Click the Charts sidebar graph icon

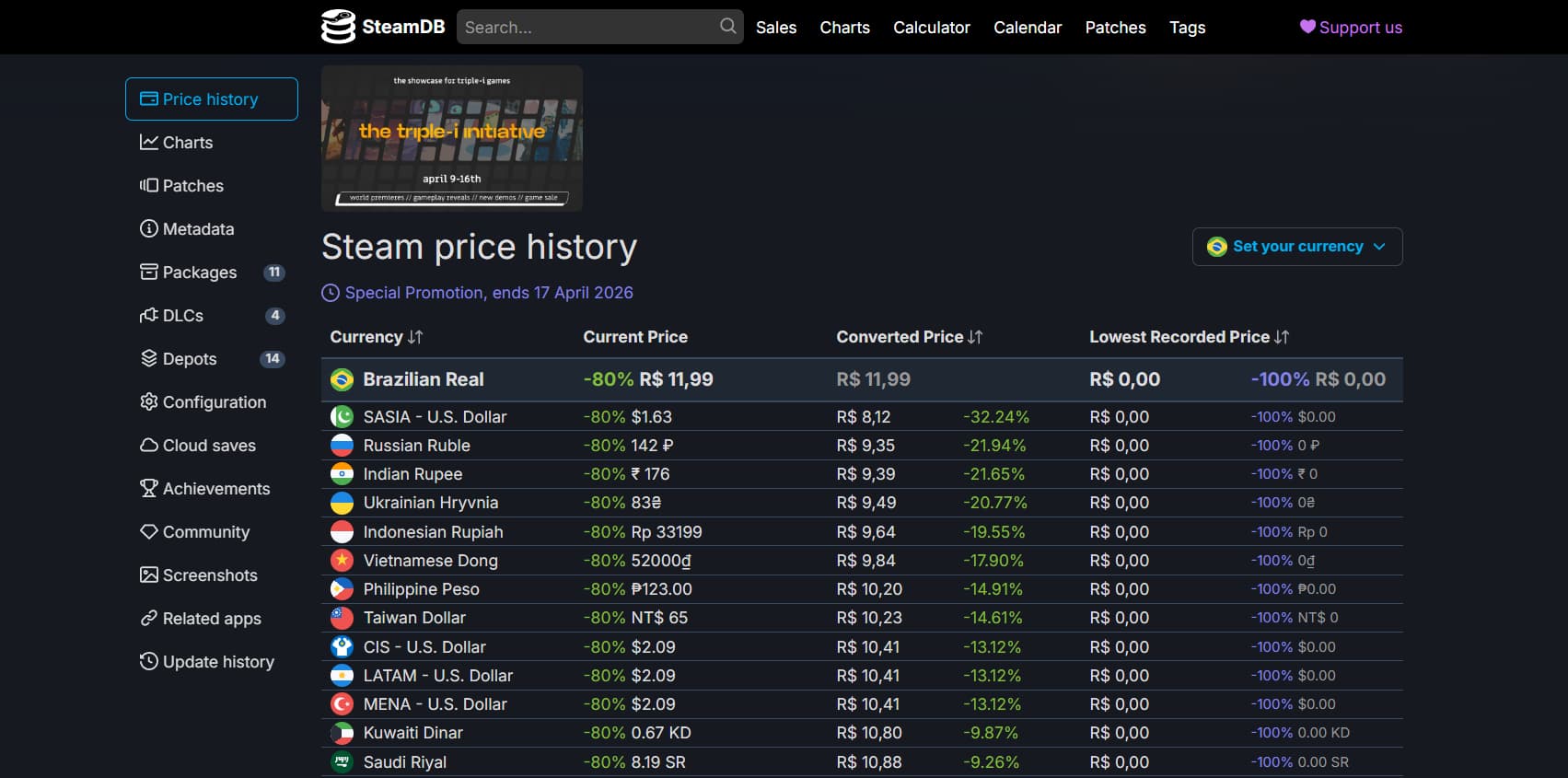[148, 142]
